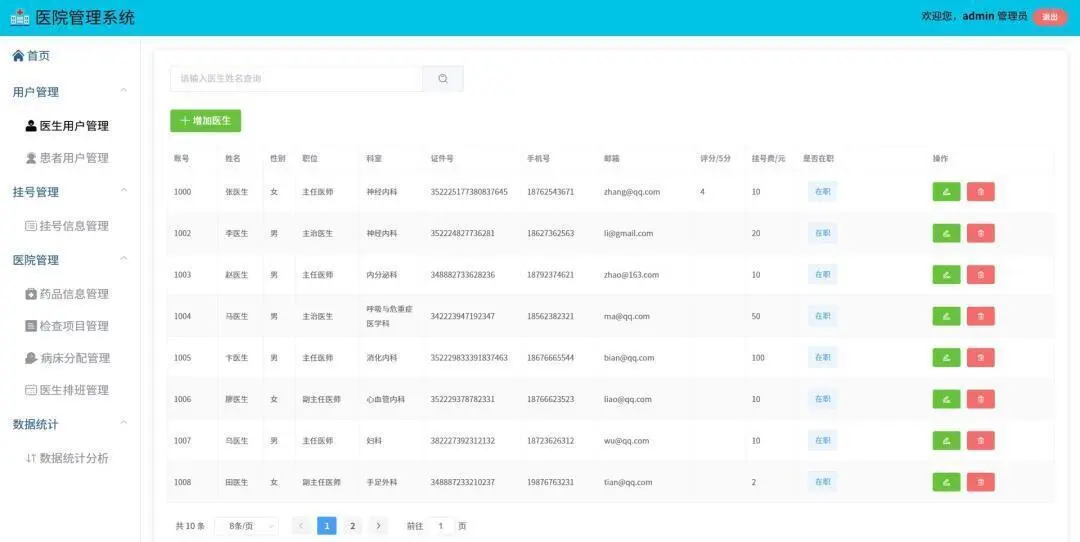Open 医生用户管理 menu item
Image resolution: width=1080 pixels, height=542 pixels.
[68, 126]
